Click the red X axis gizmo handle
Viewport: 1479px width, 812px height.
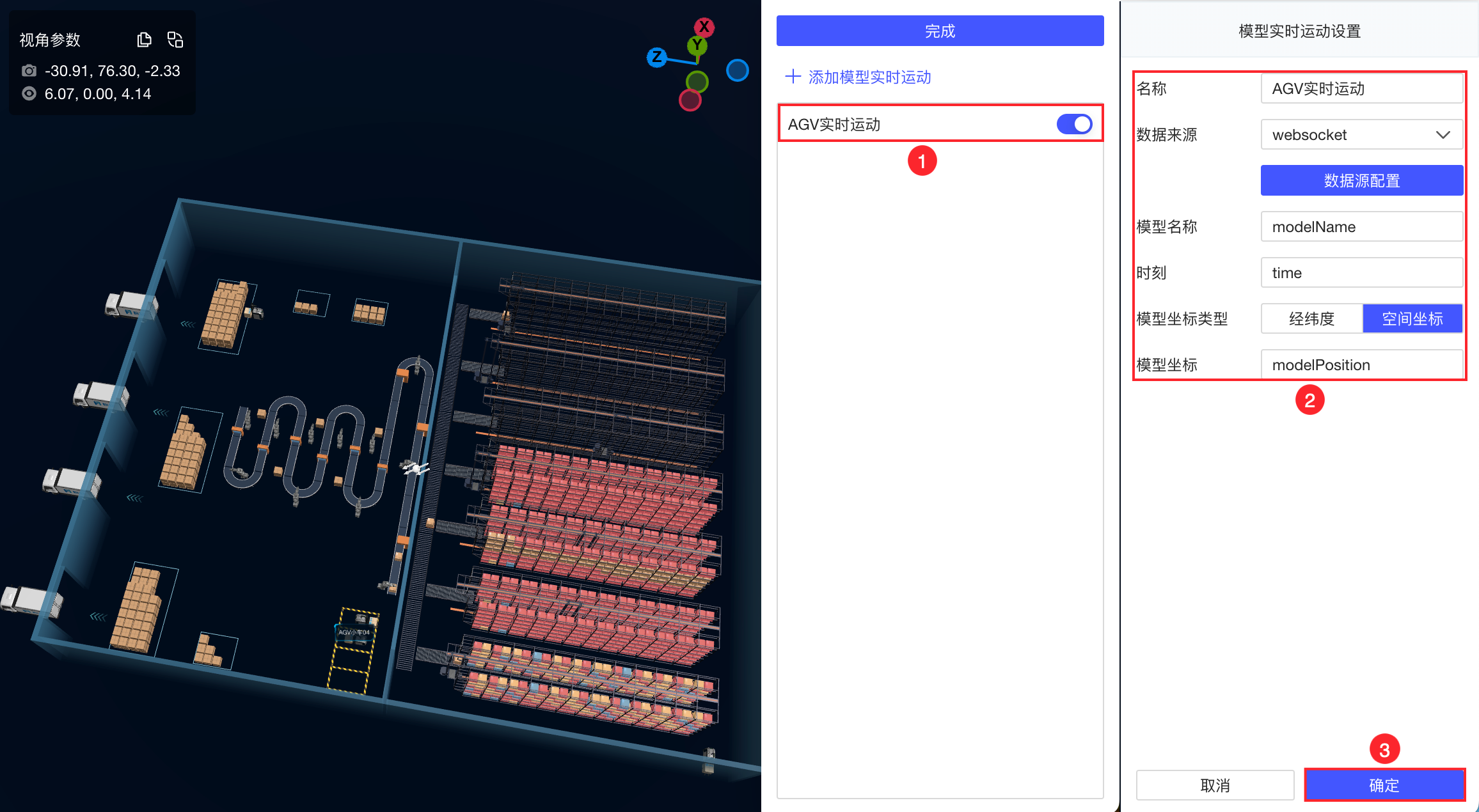tap(704, 27)
